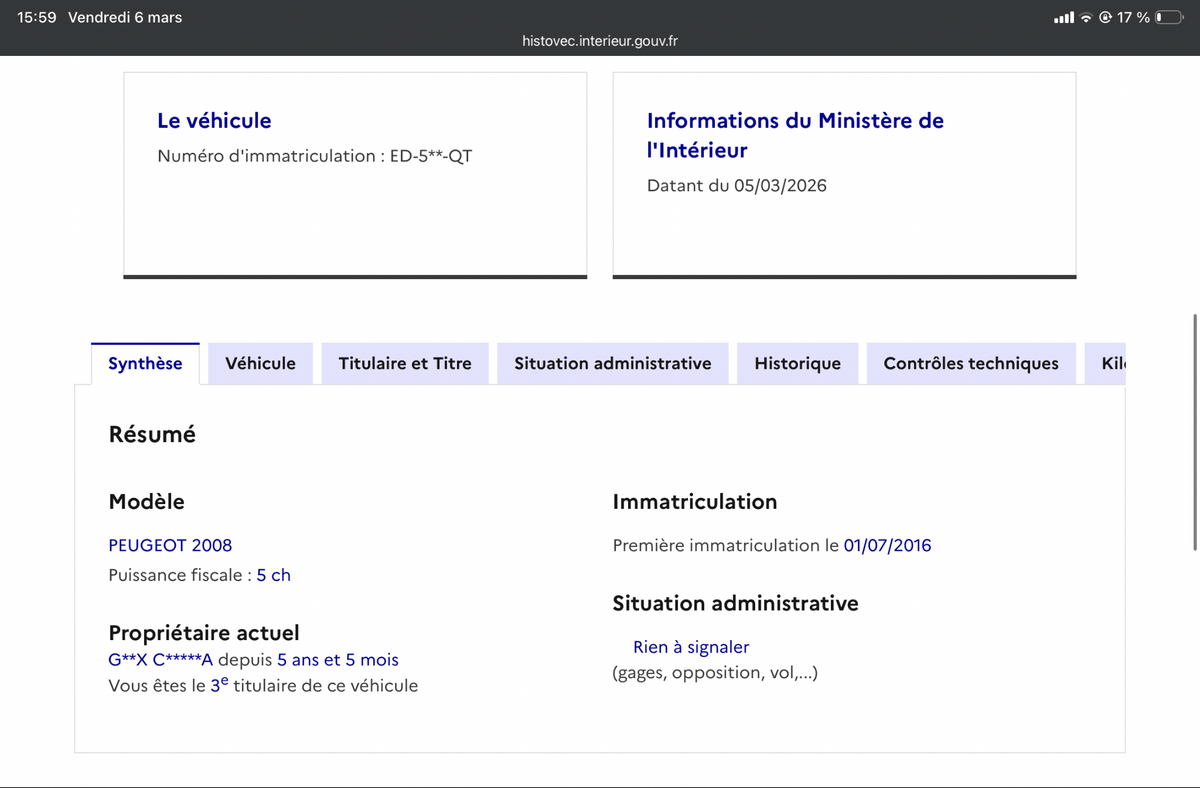Click the 'Le véhicule' card heading
The height and width of the screenshot is (788, 1200).
click(x=214, y=121)
